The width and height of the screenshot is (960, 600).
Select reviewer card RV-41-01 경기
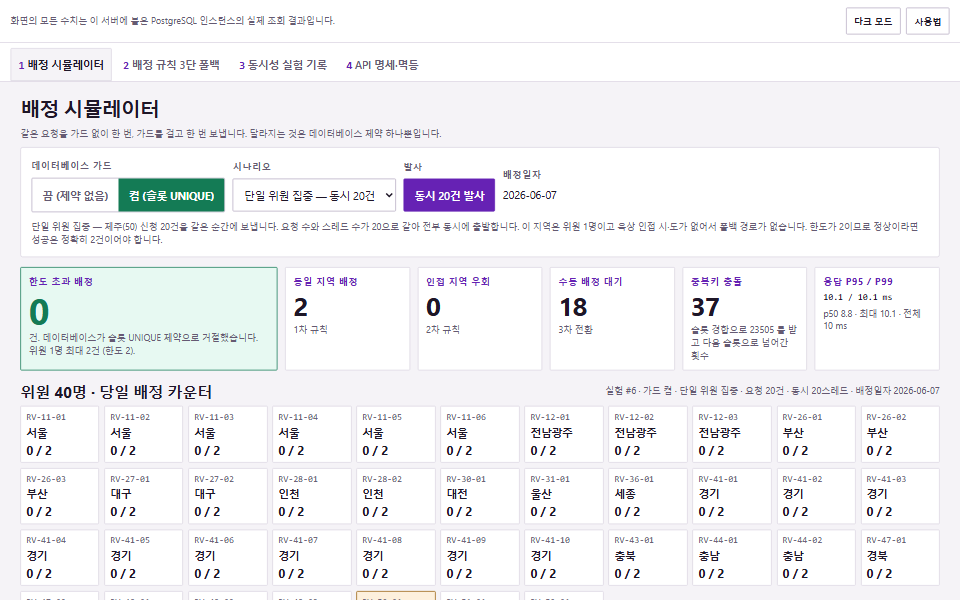(x=732, y=496)
